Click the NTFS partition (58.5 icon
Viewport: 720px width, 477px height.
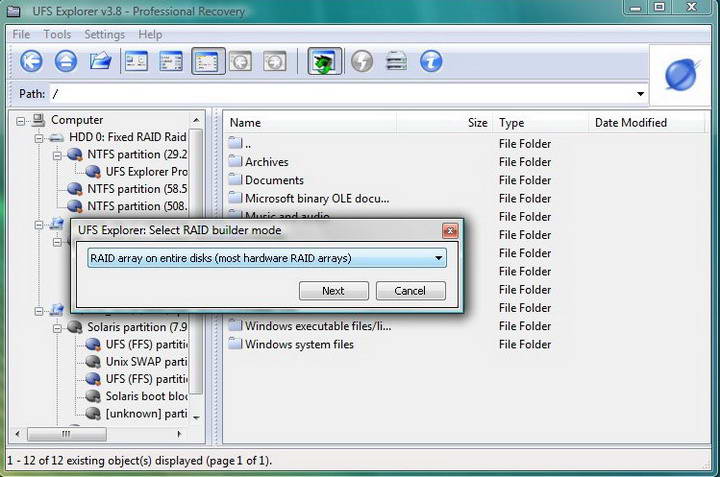(75, 189)
